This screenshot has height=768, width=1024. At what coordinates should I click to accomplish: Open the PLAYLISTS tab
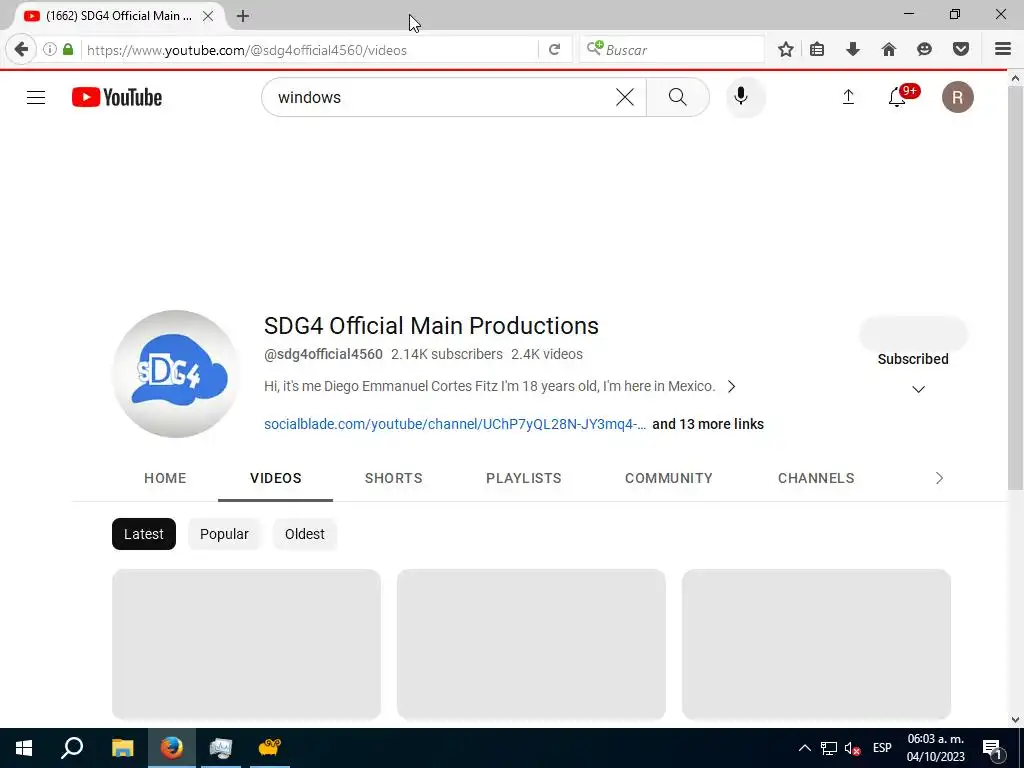pyautogui.click(x=524, y=478)
